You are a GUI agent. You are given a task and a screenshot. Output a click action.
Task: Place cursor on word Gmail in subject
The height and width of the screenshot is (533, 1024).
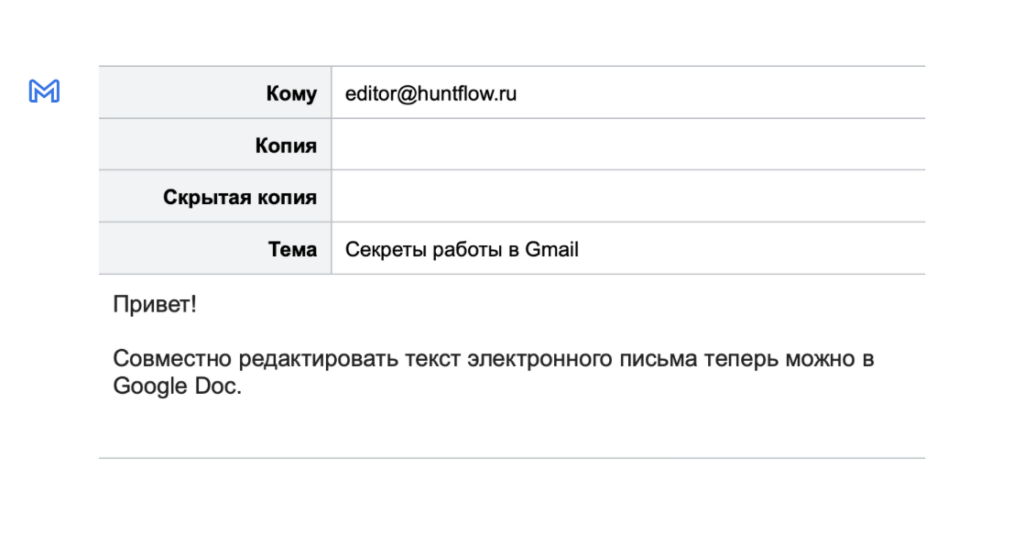click(x=551, y=249)
